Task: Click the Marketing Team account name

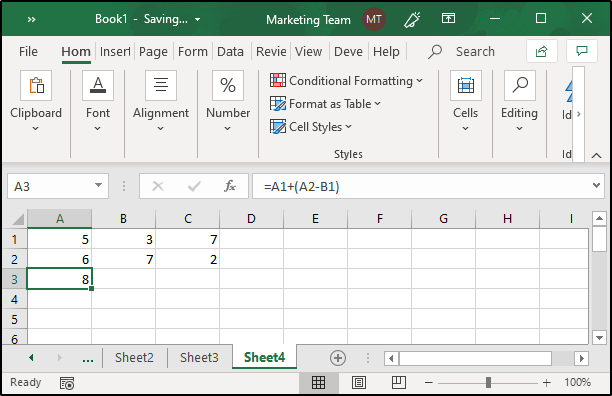Action: click(x=308, y=20)
